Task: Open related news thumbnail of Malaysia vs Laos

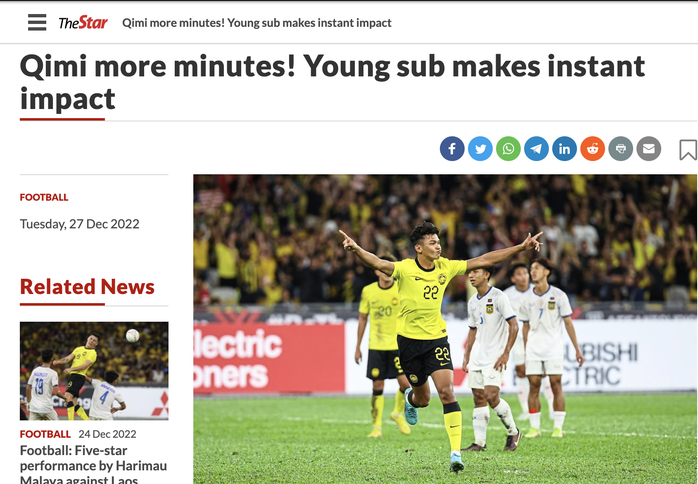Action: (x=94, y=371)
